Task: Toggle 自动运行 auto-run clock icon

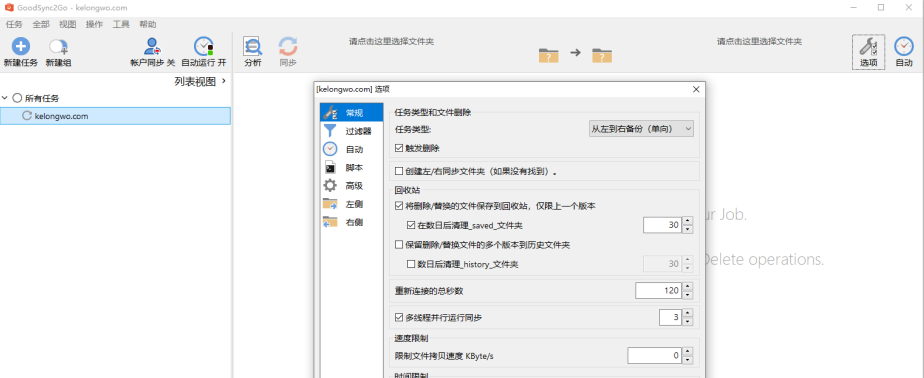Action: (204, 47)
